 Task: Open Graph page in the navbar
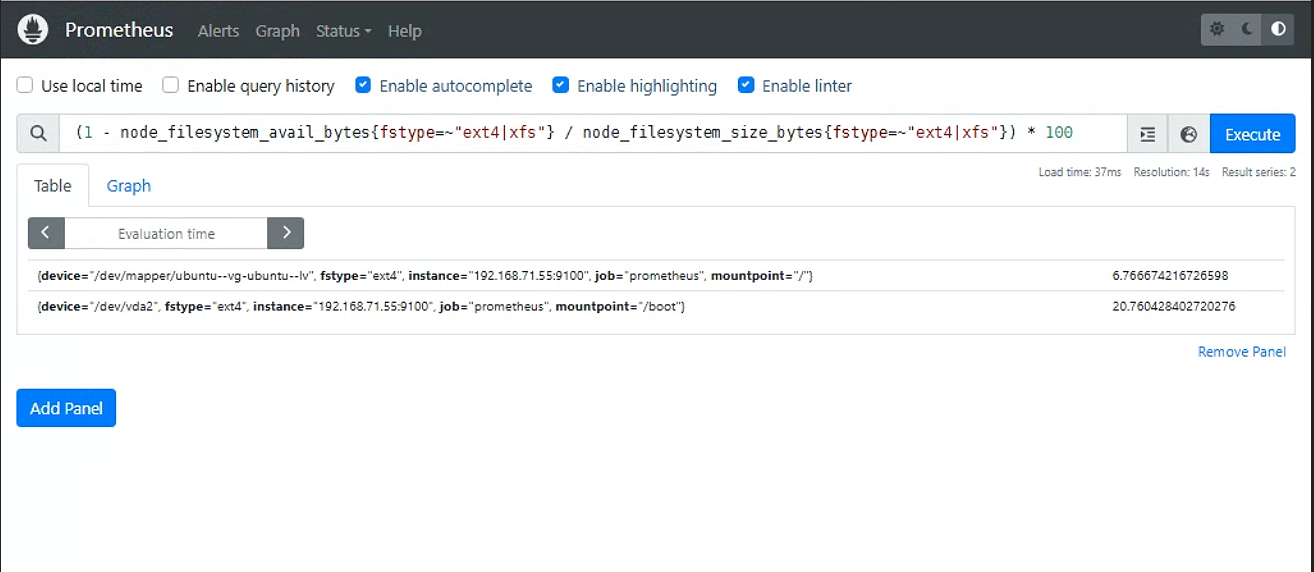277,31
